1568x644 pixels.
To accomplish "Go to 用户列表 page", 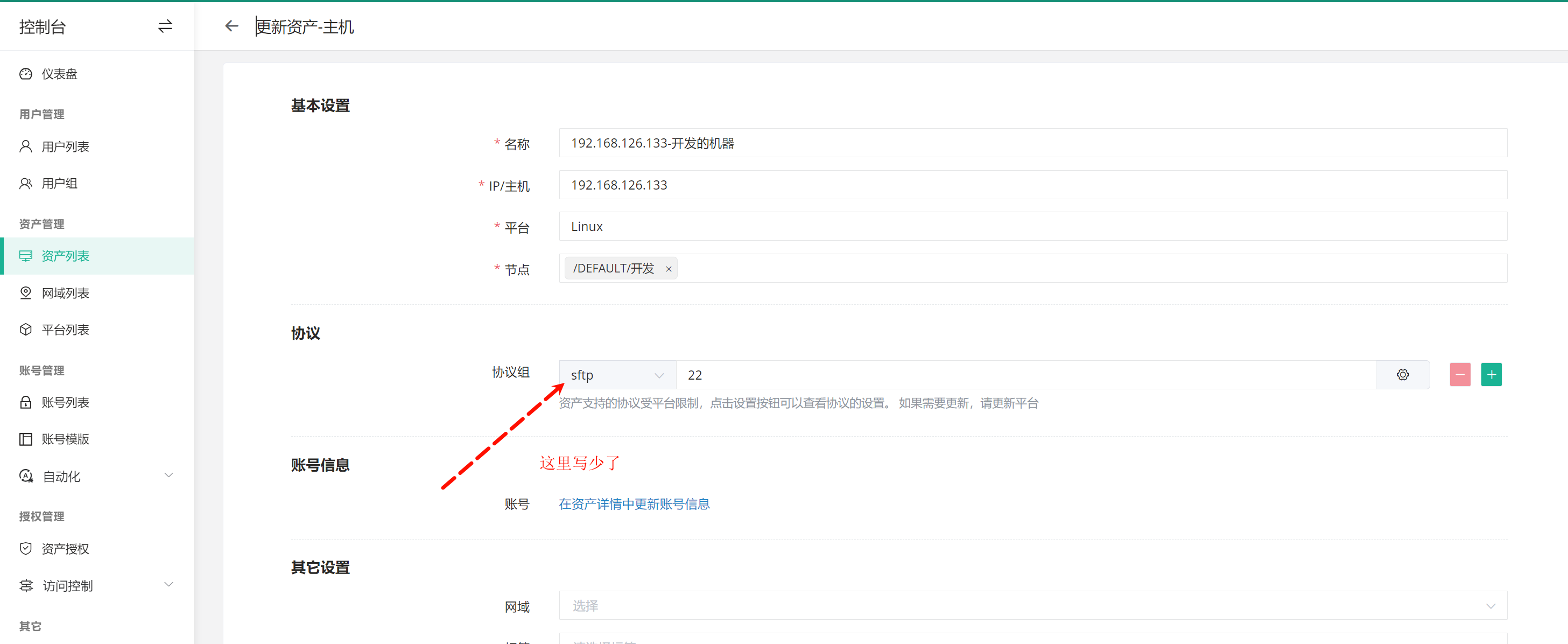I will (65, 146).
